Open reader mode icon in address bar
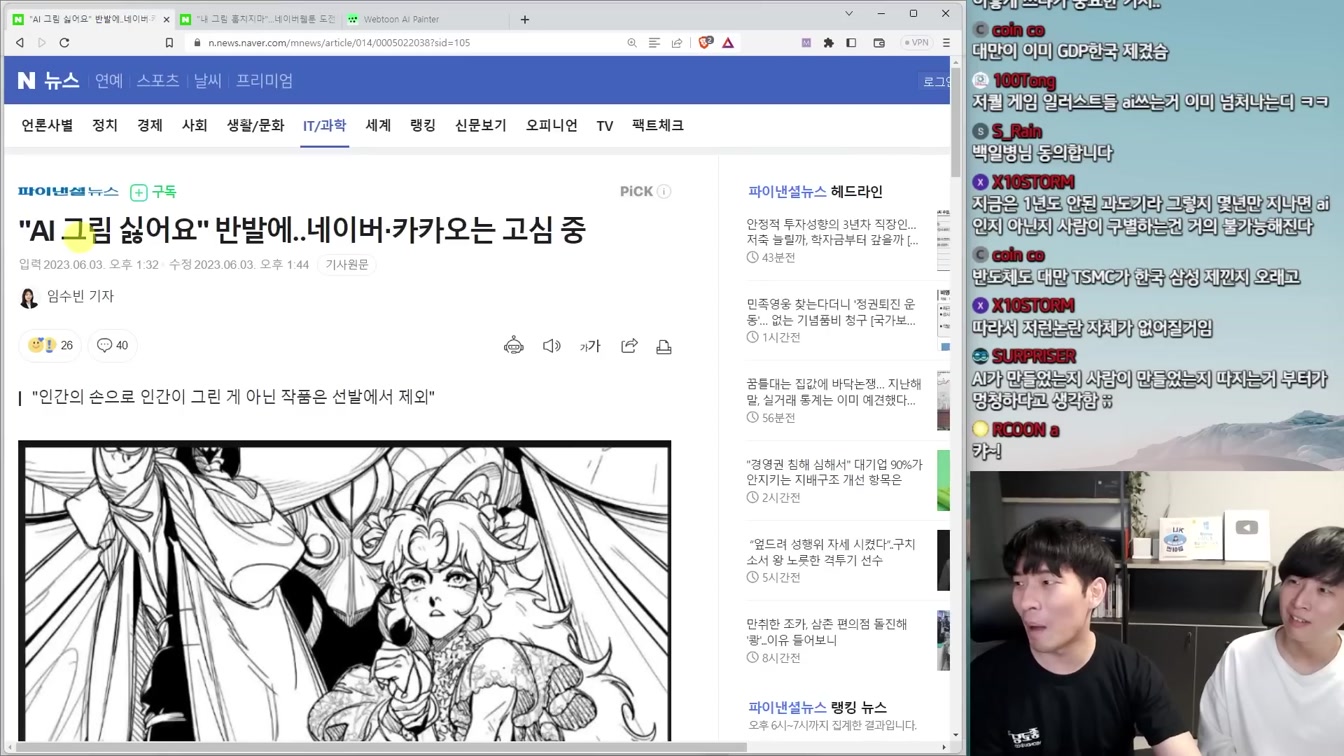 point(654,43)
